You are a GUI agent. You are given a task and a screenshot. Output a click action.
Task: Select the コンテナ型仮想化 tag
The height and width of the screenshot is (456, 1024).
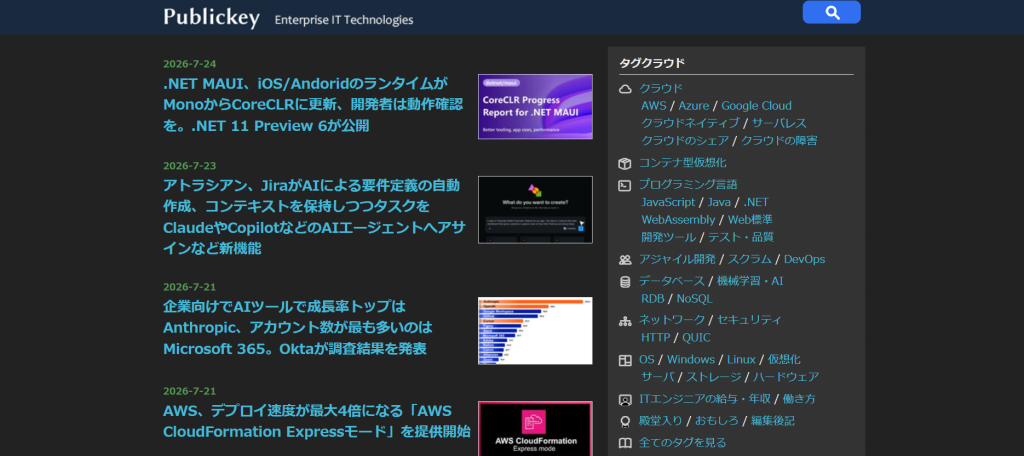(x=682, y=163)
